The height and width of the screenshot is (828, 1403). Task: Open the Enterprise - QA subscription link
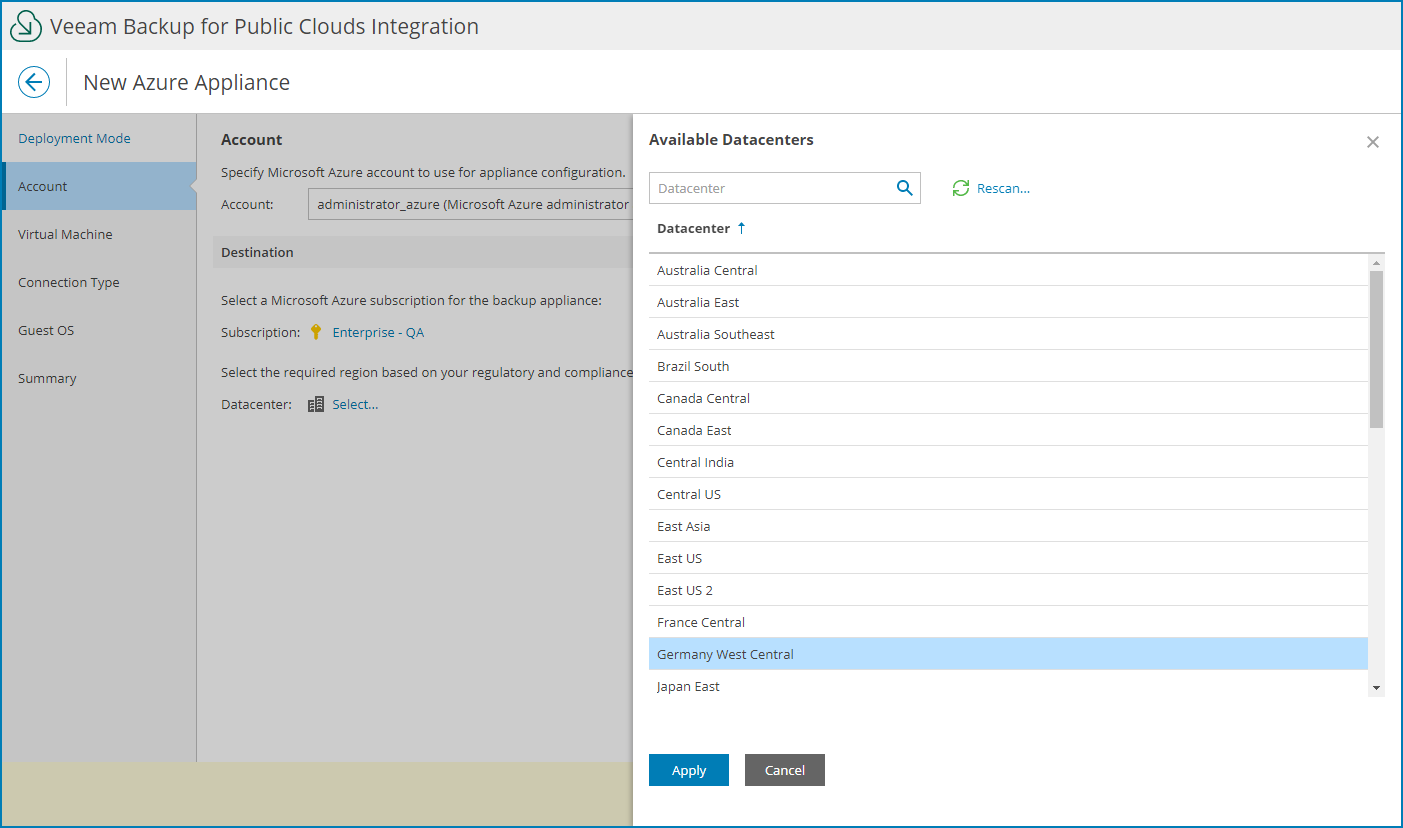pyautogui.click(x=378, y=332)
